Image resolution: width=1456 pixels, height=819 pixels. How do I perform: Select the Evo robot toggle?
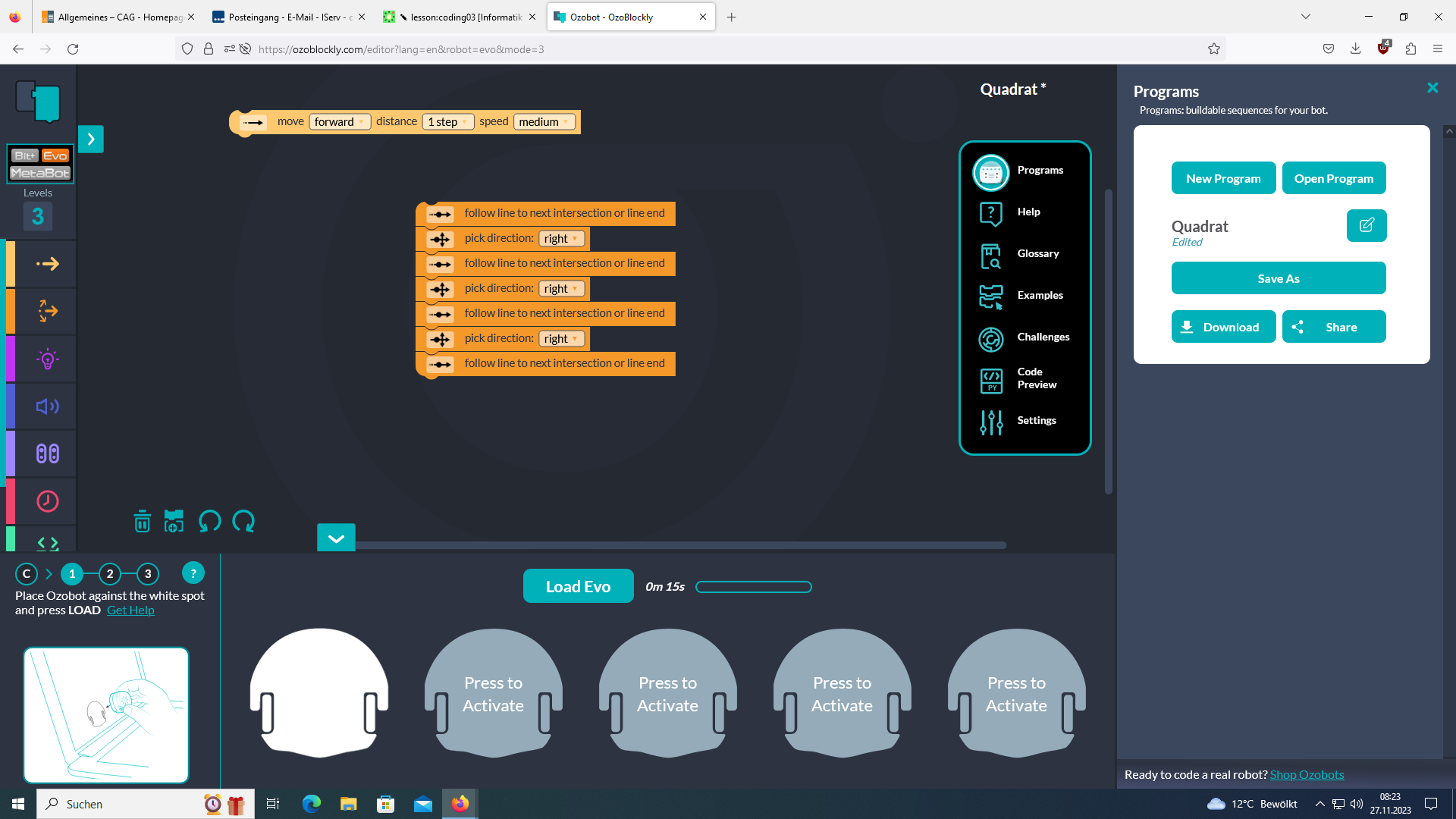pos(55,155)
